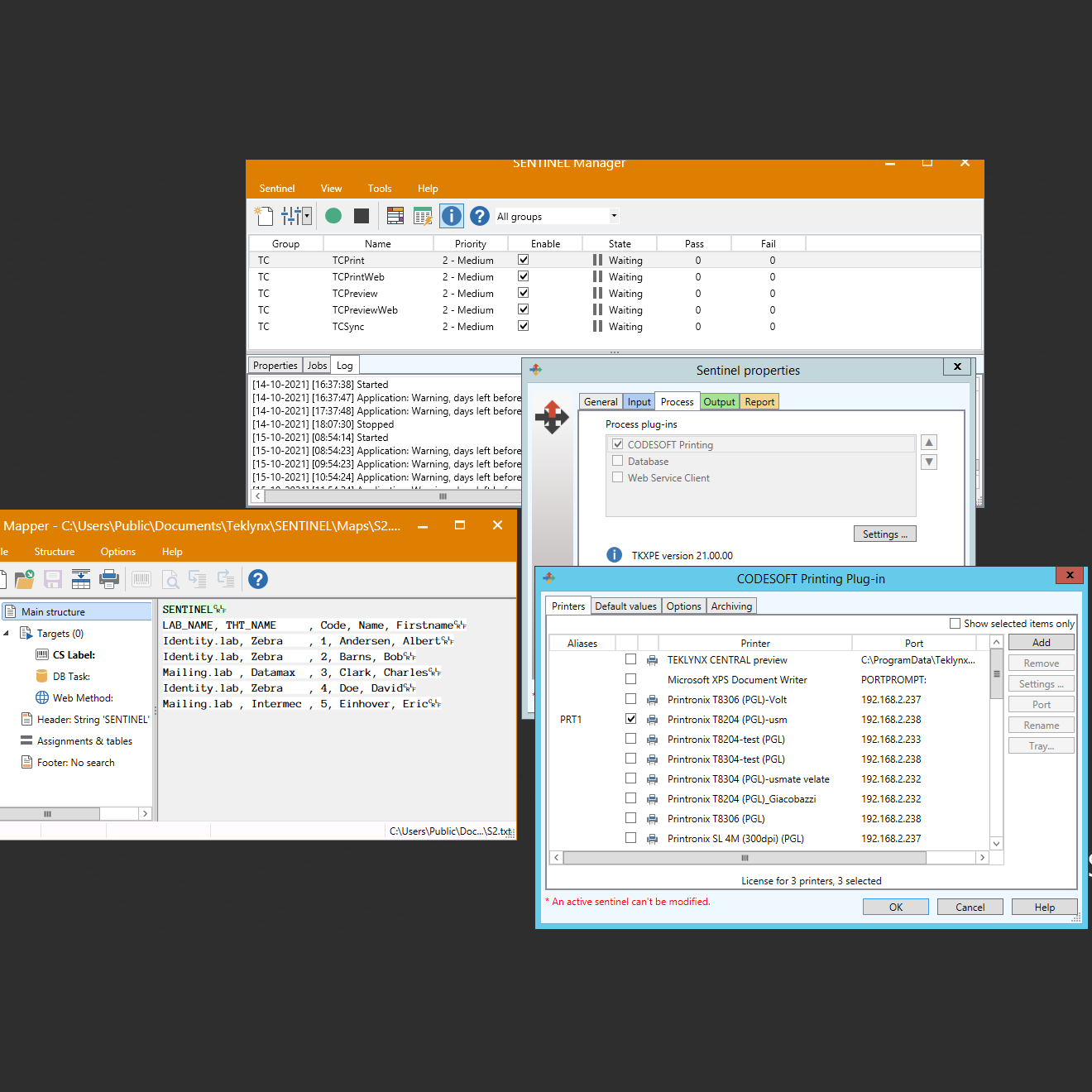Toggle Enable checkbox for TCPrint

pyautogui.click(x=524, y=260)
